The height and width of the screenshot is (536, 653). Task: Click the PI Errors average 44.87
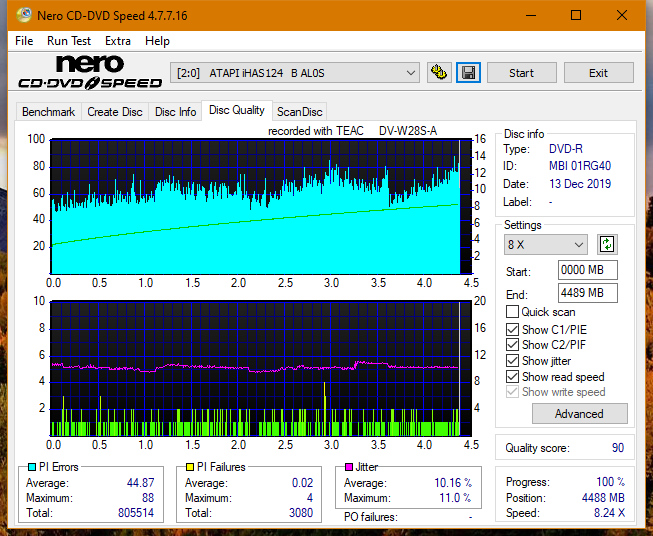tap(140, 483)
